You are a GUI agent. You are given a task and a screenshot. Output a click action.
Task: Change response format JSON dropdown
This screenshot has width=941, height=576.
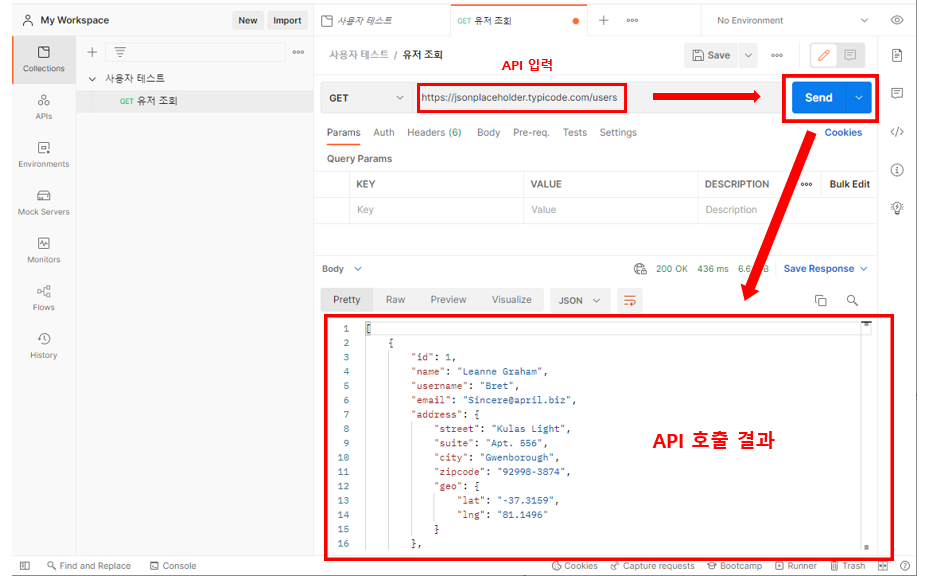579,301
